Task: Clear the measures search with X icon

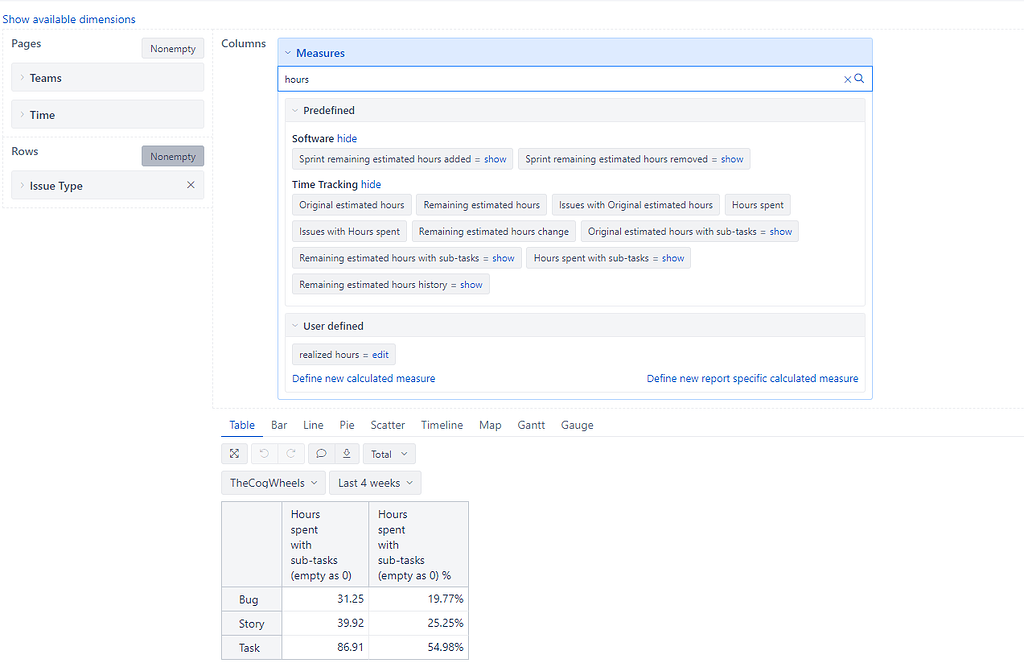Action: 848,79
